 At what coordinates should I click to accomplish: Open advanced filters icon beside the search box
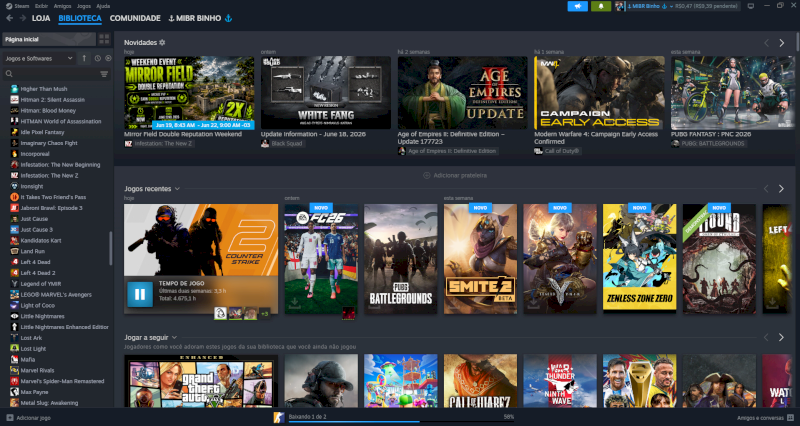104,74
